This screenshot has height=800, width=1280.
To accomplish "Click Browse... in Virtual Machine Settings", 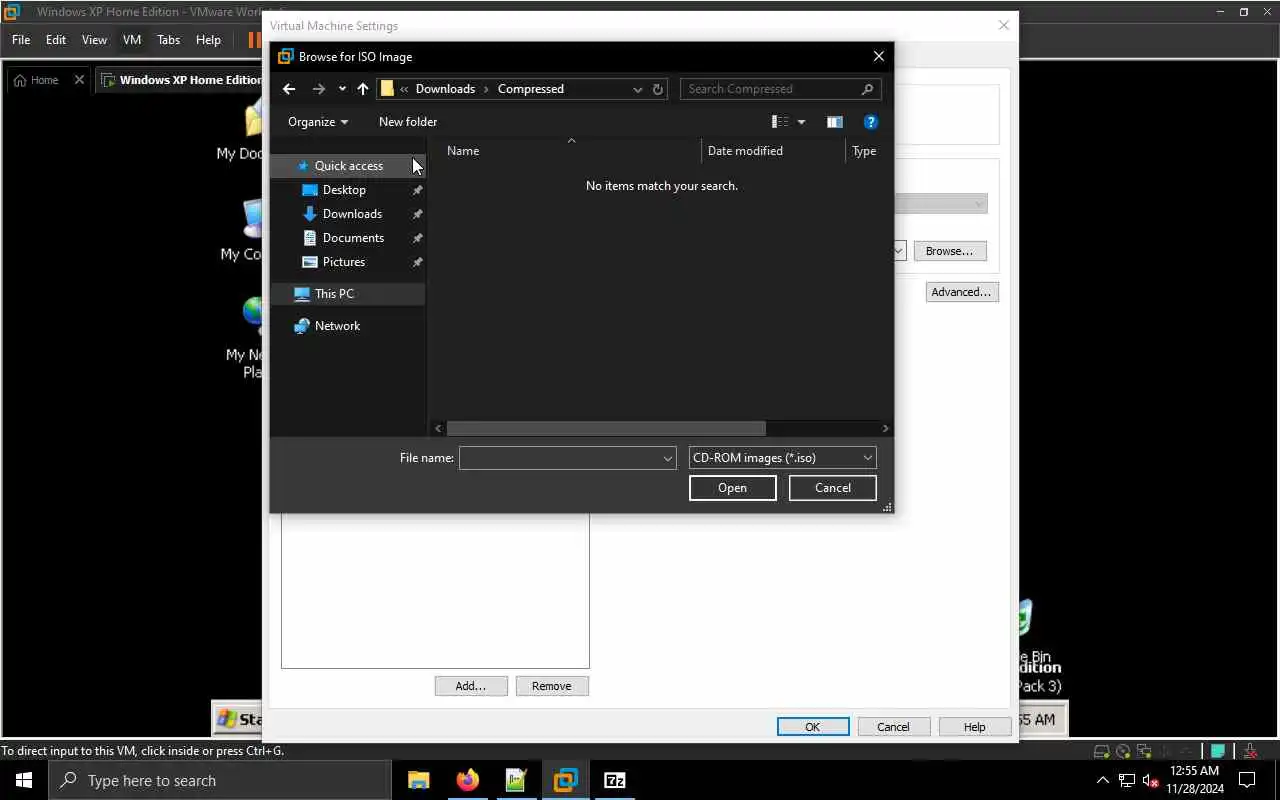I will 949,251.
